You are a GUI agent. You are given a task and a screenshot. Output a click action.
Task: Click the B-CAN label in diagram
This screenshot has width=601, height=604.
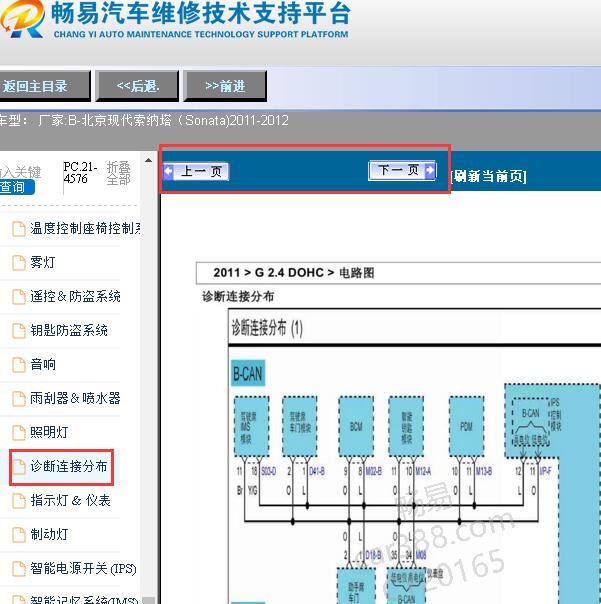pos(248,374)
